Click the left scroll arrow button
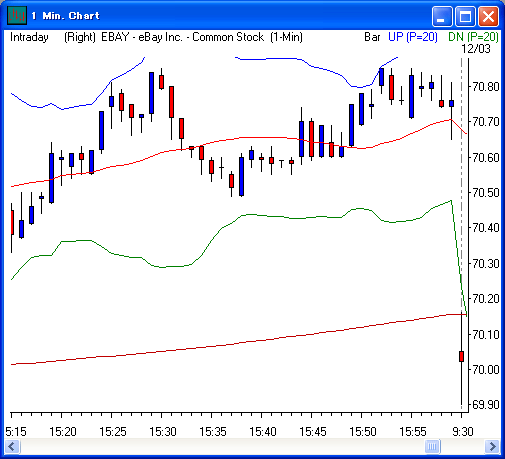This screenshot has width=505, height=459. [12, 446]
